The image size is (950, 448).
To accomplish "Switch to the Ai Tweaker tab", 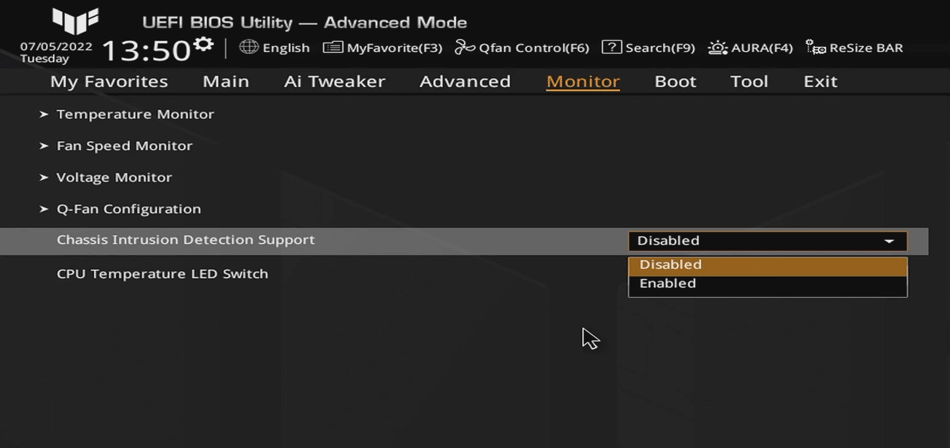I will (x=334, y=81).
